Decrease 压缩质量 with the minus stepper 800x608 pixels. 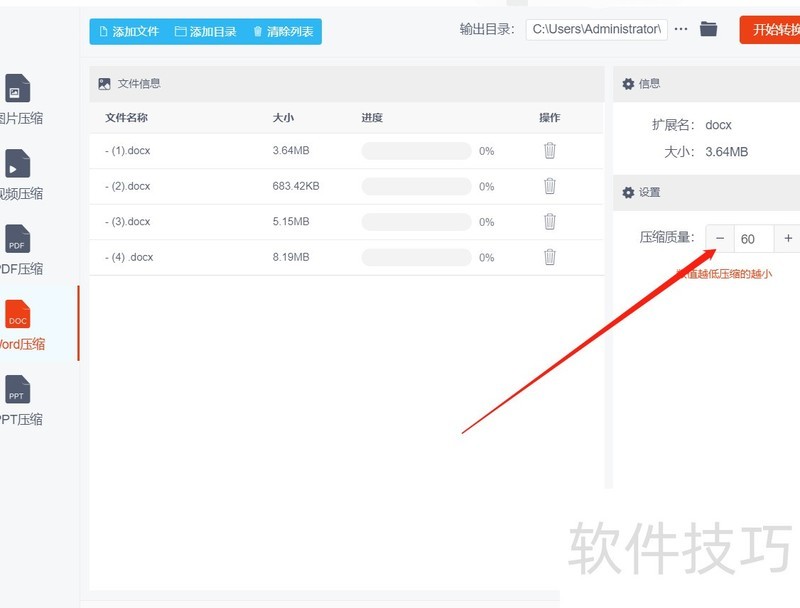(719, 238)
